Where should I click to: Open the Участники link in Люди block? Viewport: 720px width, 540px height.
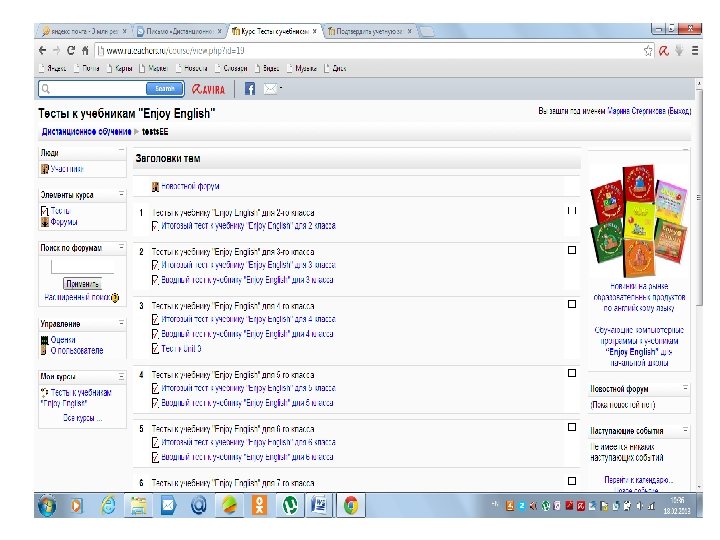pos(67,169)
